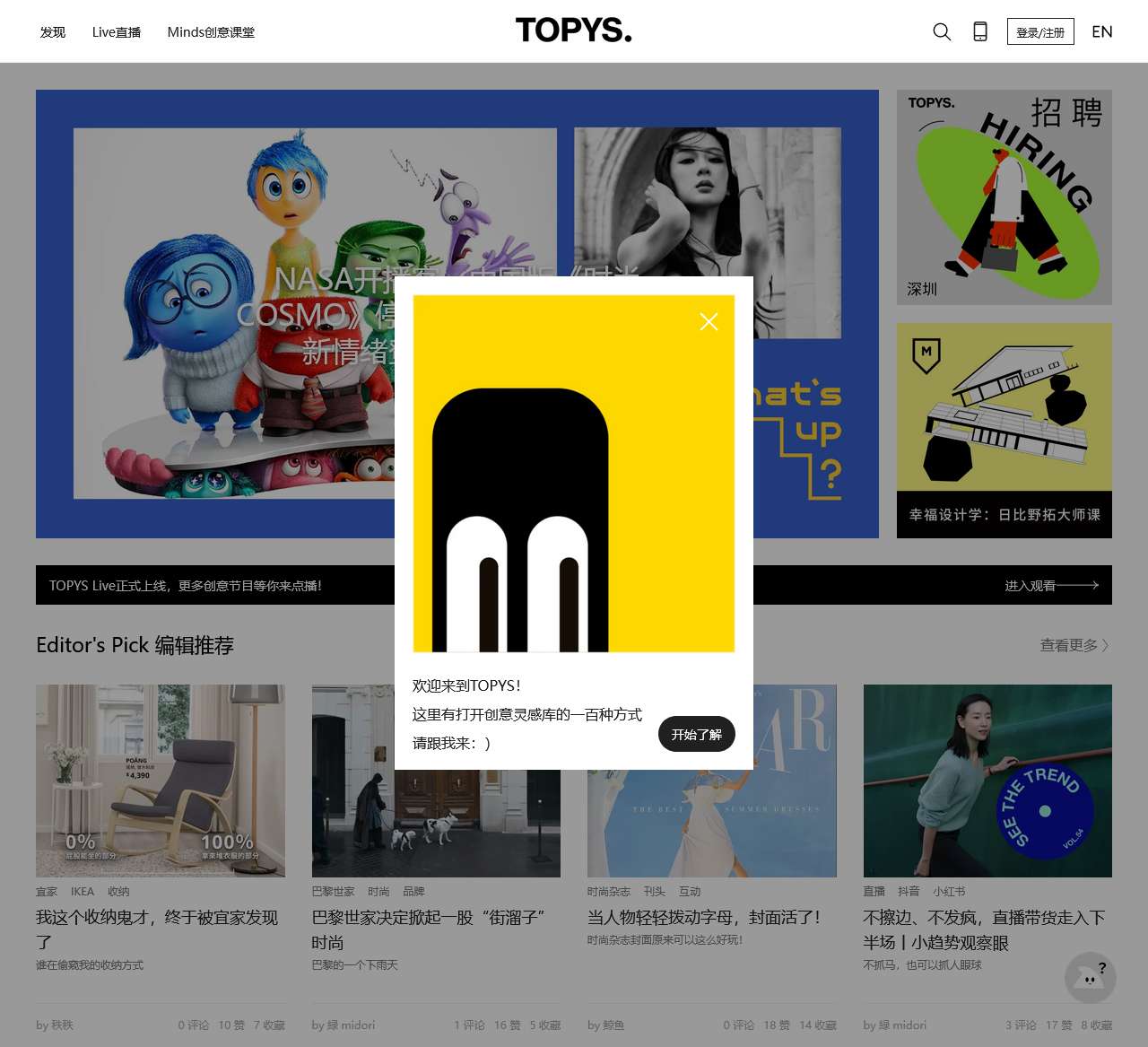Open the help mascot chat bubble
This screenshot has height=1047, width=1148.
[1091, 977]
